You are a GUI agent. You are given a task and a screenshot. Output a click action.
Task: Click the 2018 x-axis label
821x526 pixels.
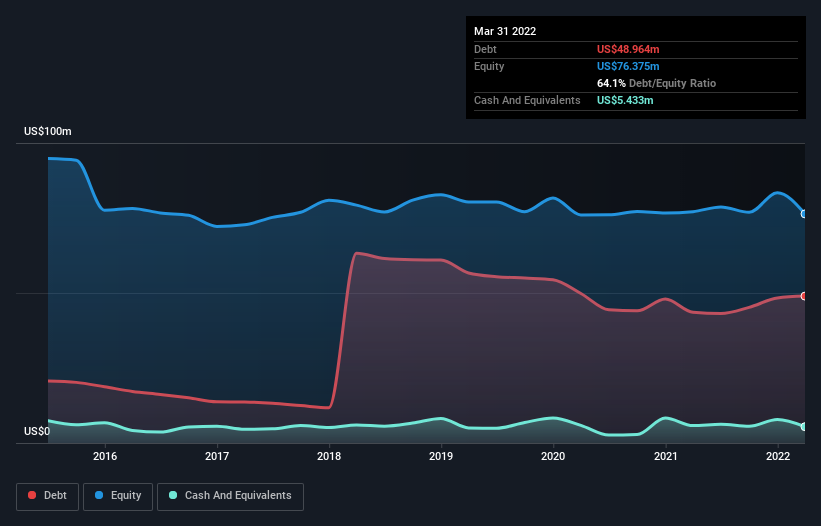[x=329, y=456]
